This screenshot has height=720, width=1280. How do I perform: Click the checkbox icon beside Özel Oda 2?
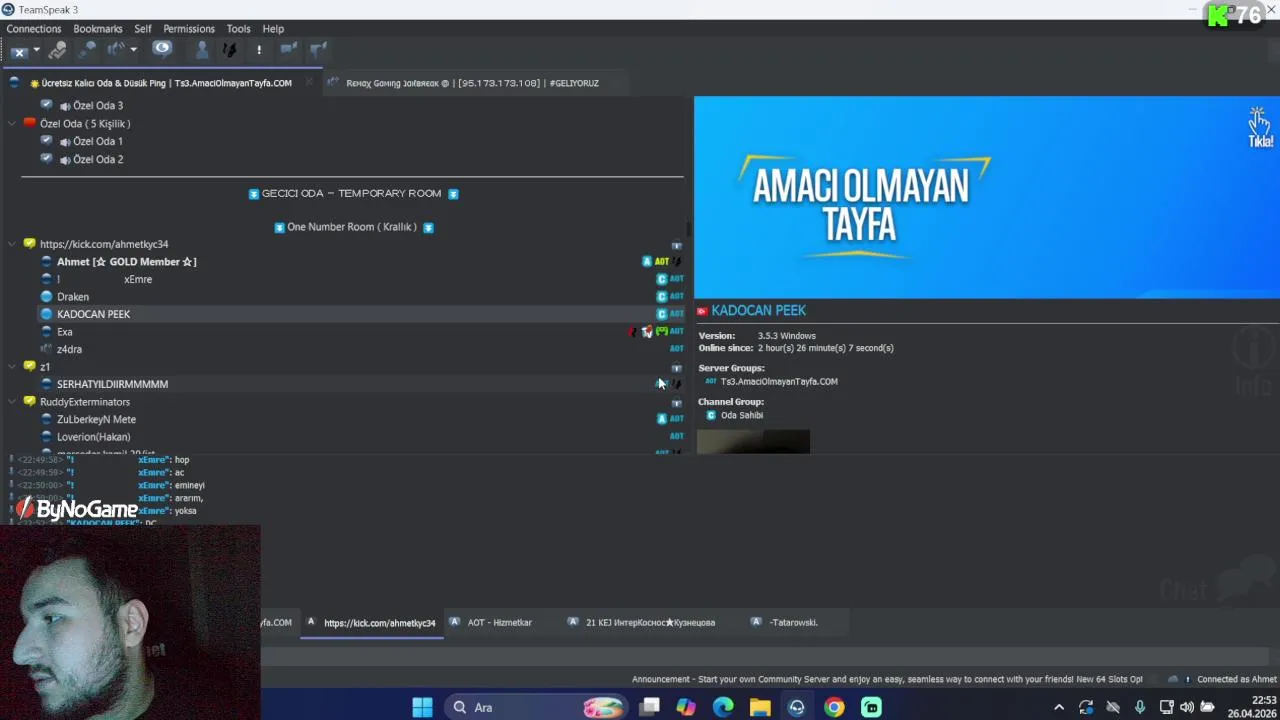46,159
